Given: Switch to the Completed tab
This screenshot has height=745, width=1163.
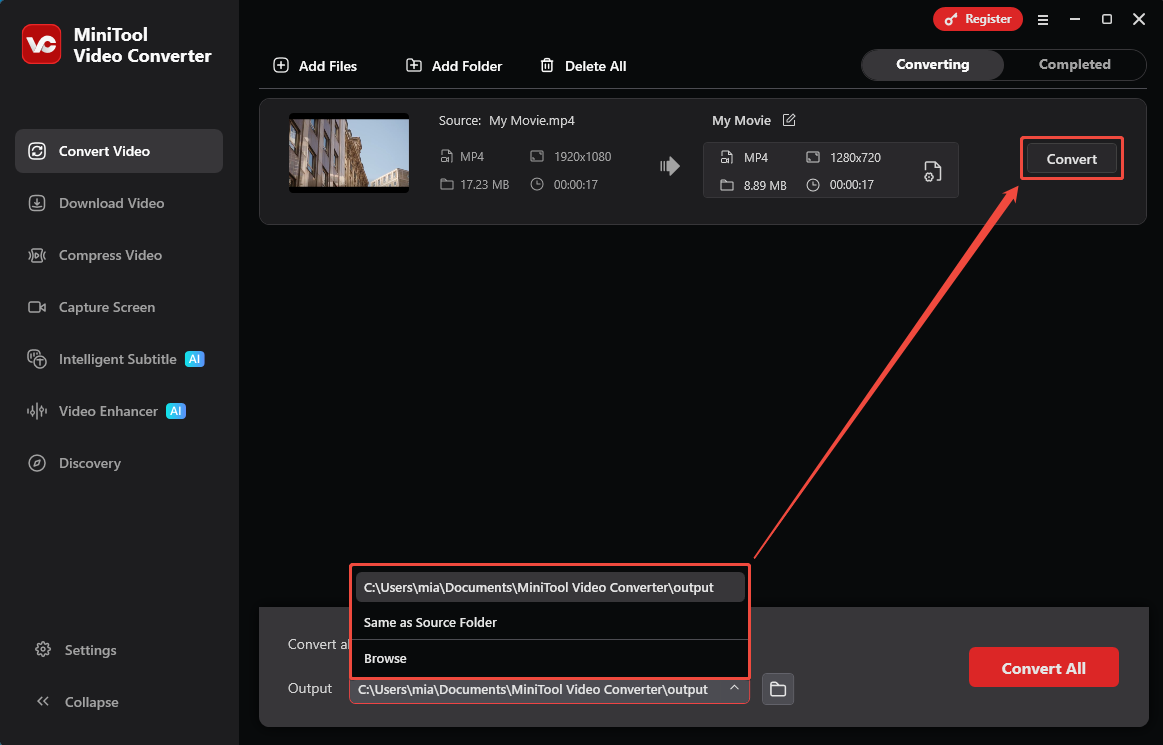Looking at the screenshot, I should pyautogui.click(x=1074, y=65).
